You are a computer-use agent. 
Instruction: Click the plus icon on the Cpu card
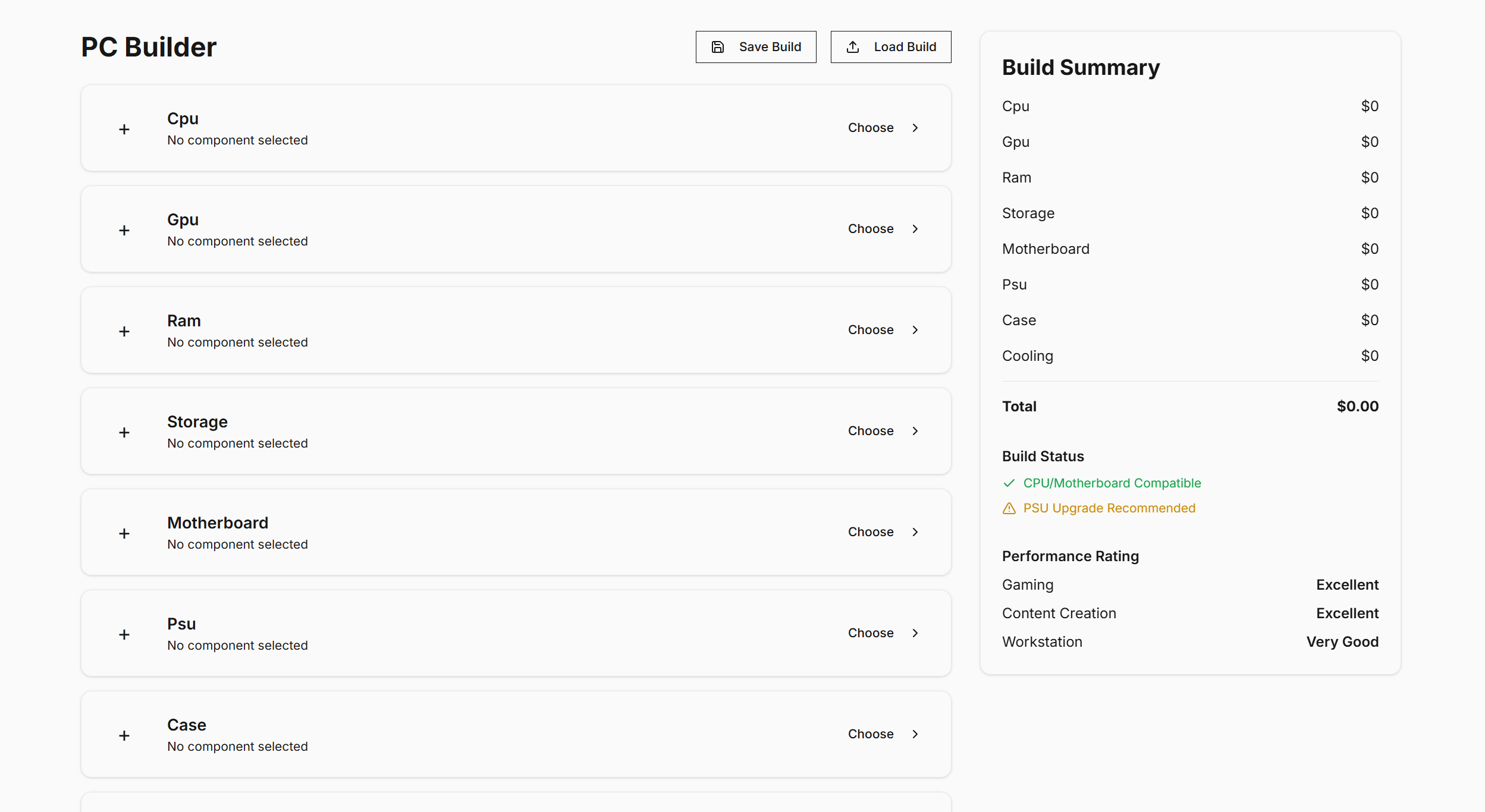pyautogui.click(x=124, y=128)
